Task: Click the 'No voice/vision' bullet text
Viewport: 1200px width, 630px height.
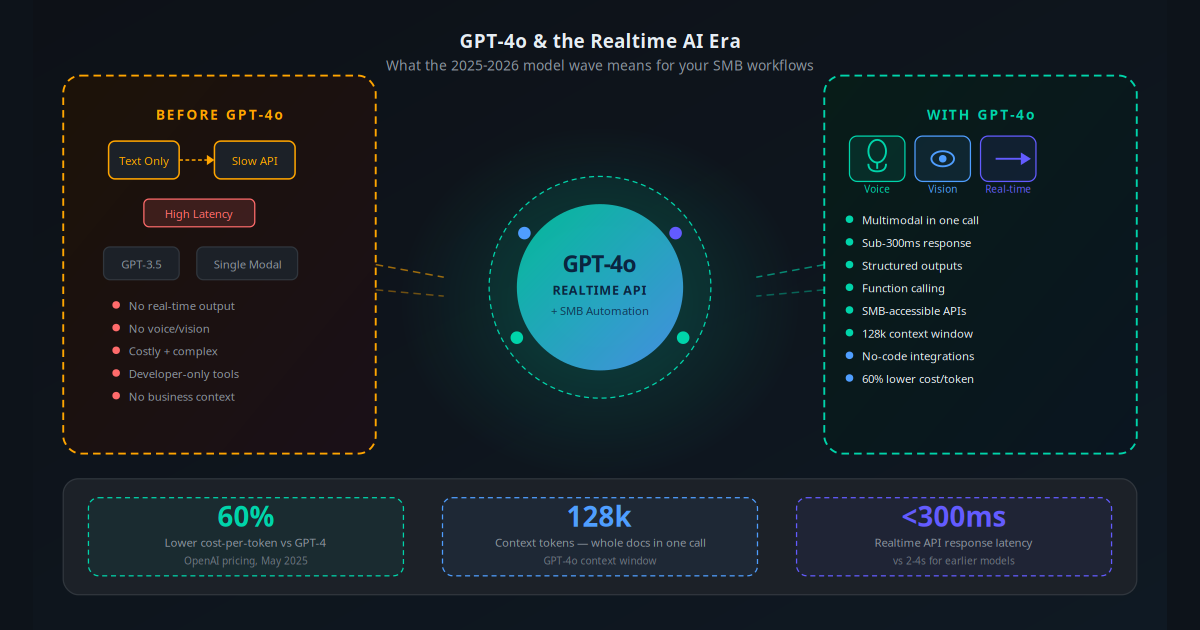Action: [169, 329]
